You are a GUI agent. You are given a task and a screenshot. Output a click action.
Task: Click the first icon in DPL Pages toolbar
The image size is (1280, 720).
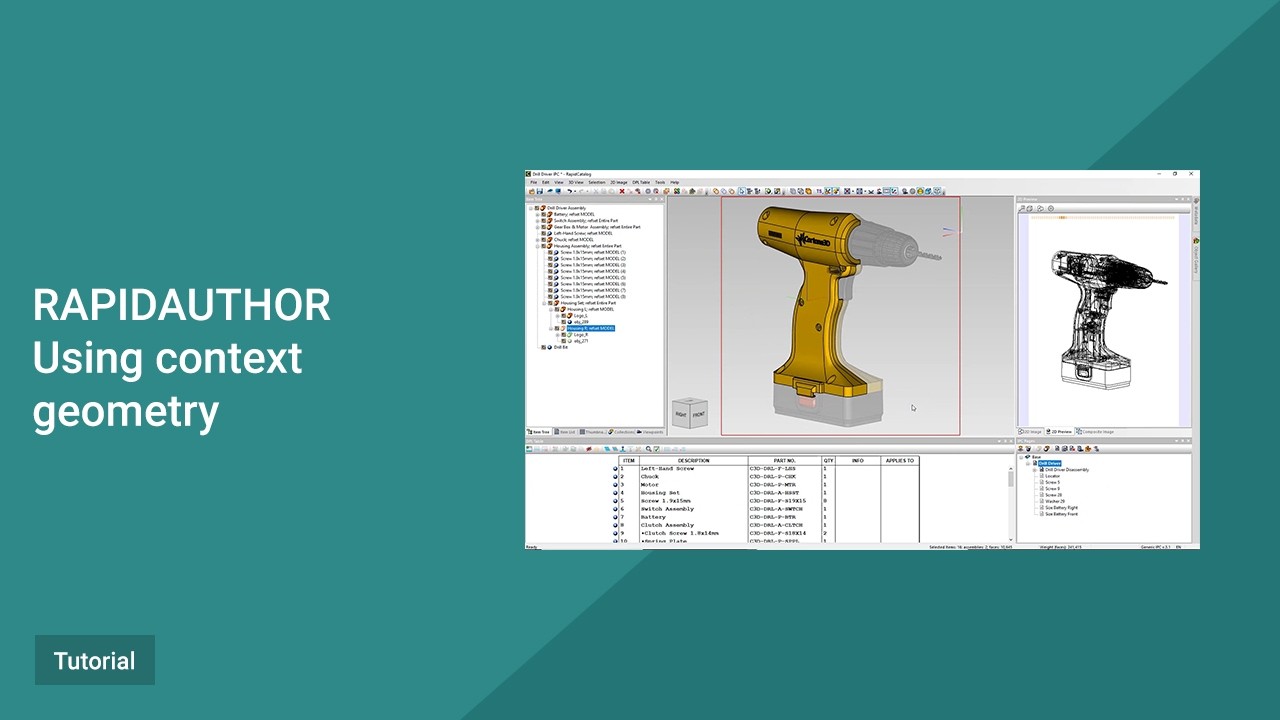1020,448
